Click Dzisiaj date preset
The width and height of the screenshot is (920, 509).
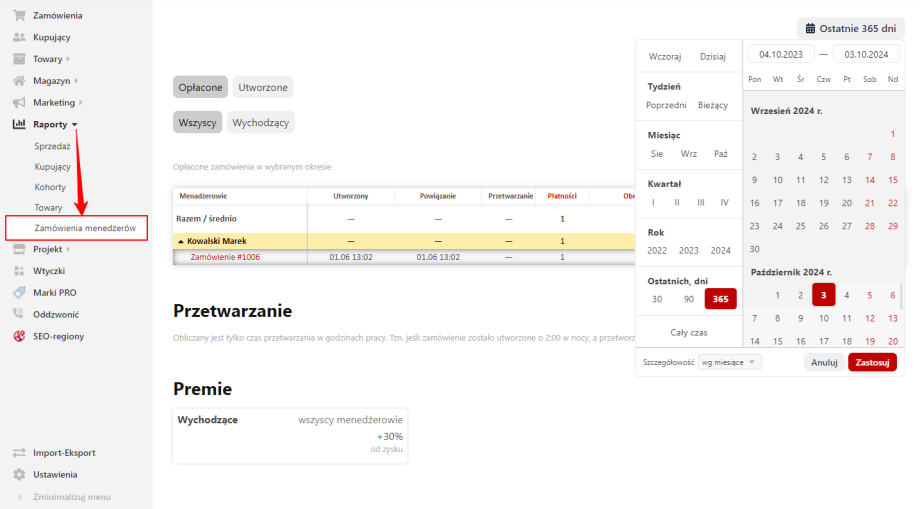713,56
